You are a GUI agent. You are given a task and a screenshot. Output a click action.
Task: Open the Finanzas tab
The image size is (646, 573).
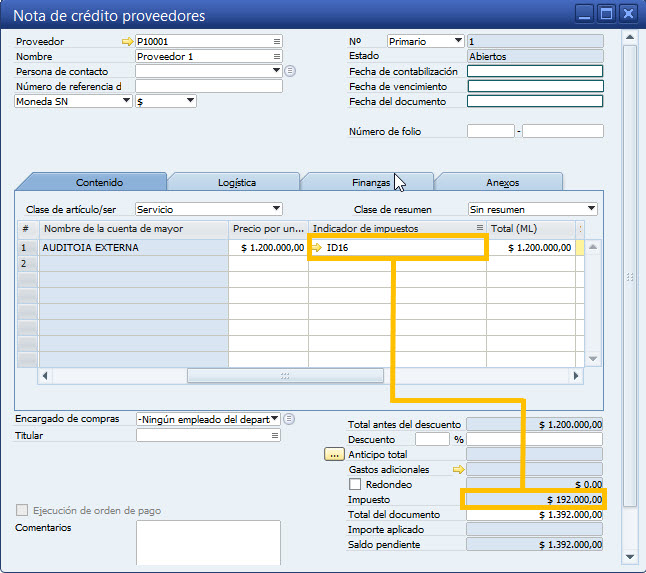pyautogui.click(x=370, y=183)
